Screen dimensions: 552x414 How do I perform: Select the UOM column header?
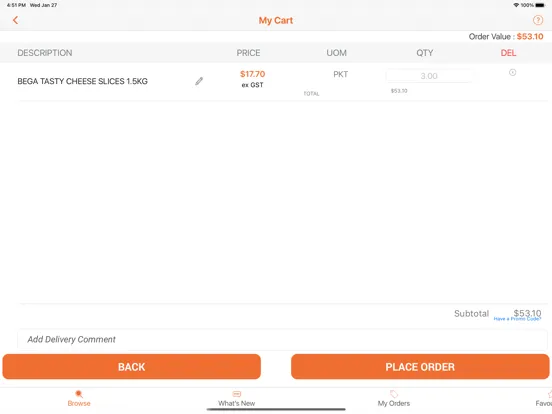[x=337, y=53]
